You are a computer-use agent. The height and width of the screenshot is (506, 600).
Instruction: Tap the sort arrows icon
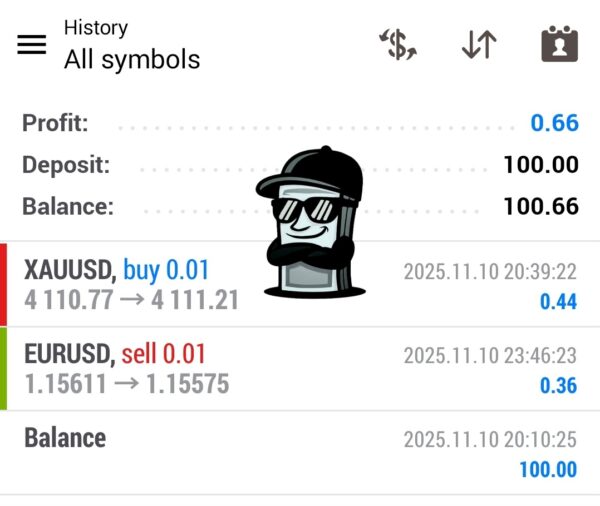(x=479, y=45)
